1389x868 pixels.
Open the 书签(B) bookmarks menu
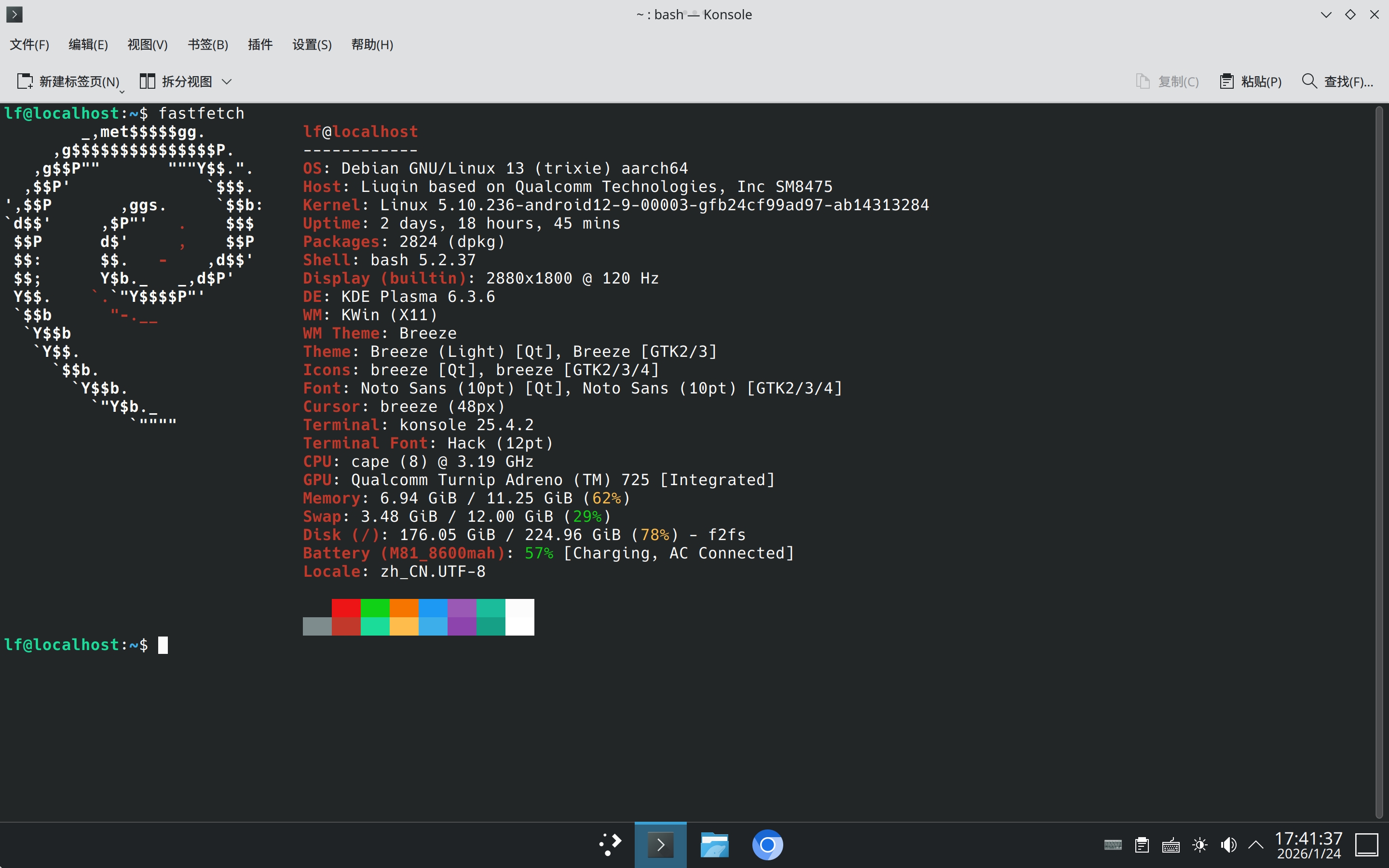208,45
